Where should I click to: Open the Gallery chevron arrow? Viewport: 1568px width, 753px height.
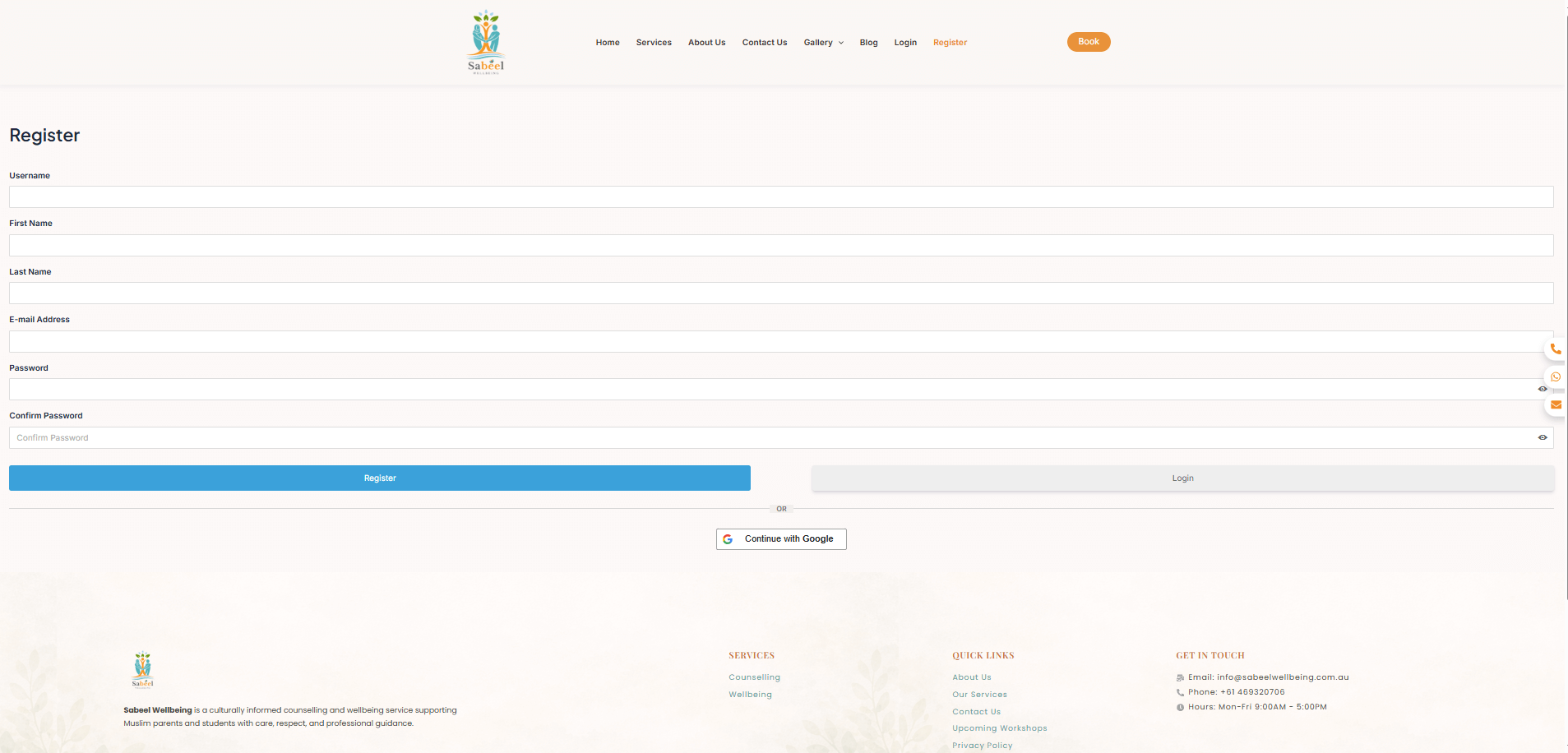[841, 42]
